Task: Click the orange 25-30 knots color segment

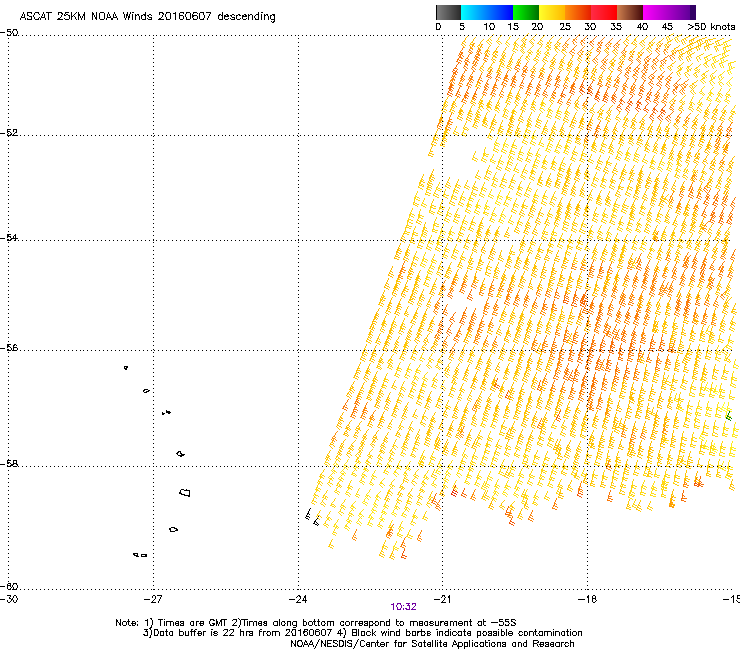Action: pos(578,12)
